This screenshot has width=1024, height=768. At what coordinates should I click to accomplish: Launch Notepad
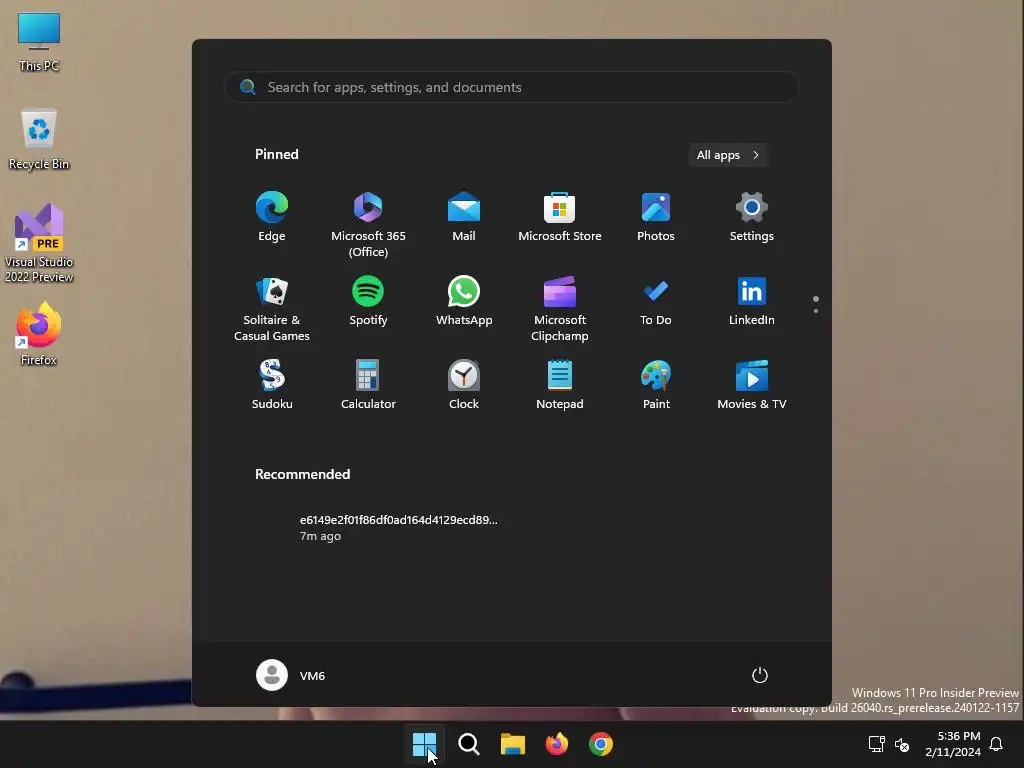coord(560,385)
